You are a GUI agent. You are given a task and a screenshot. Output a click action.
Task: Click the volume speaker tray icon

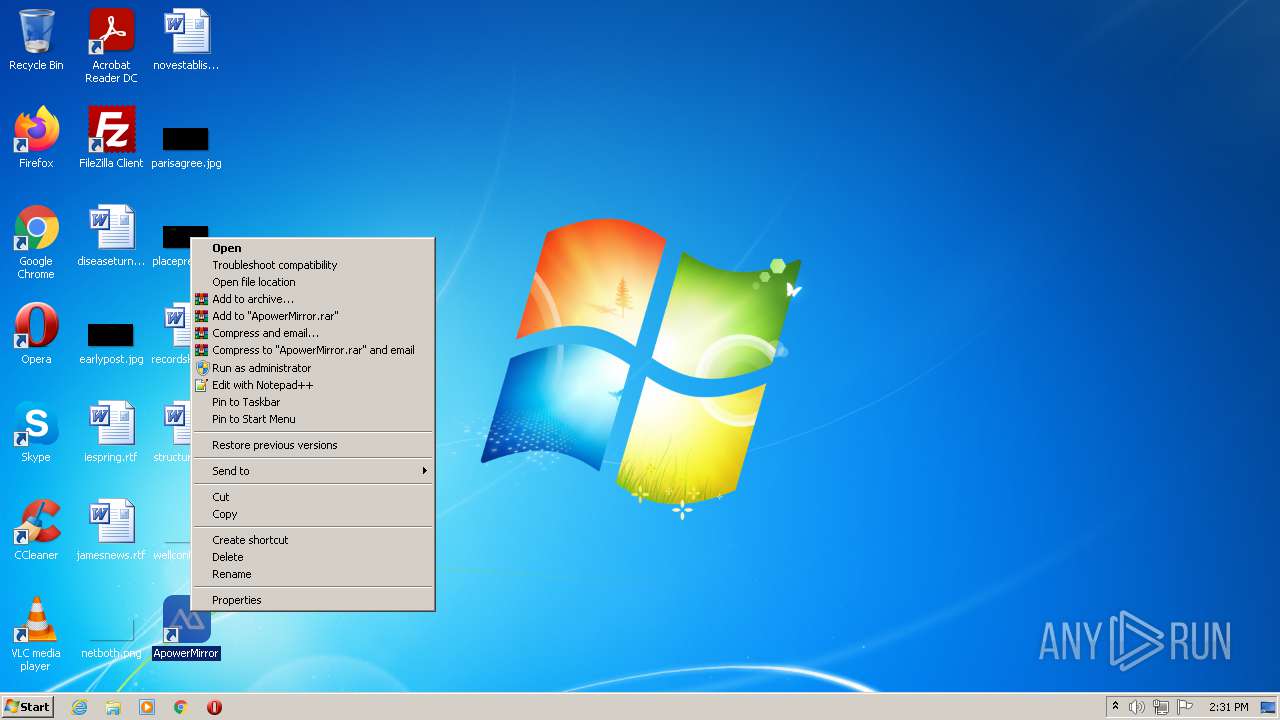point(1136,707)
